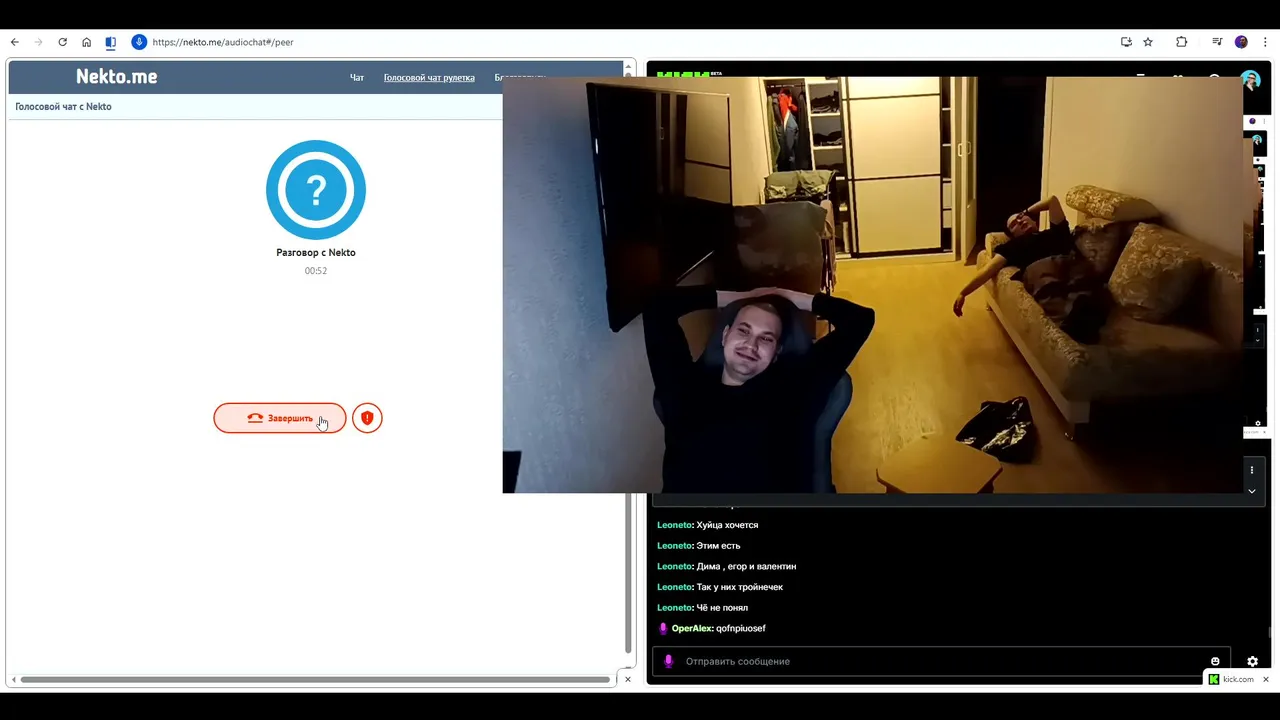The width and height of the screenshot is (1280, 720).
Task: Close the left pane with the X
Action: click(628, 679)
